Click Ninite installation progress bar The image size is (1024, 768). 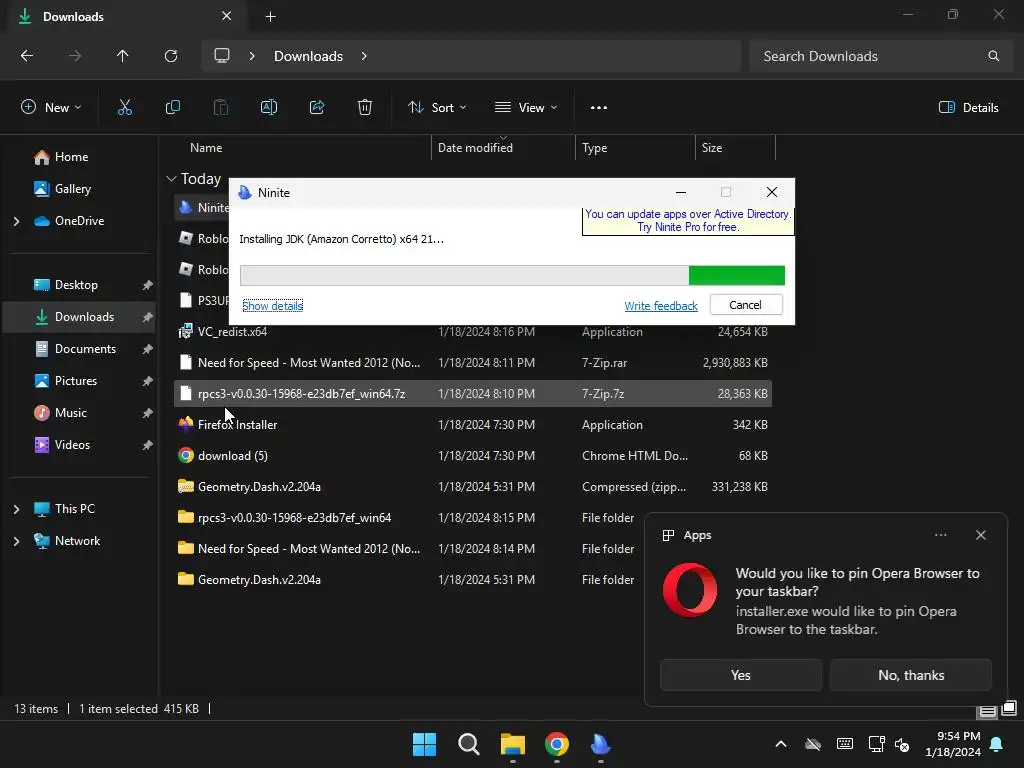coord(512,276)
